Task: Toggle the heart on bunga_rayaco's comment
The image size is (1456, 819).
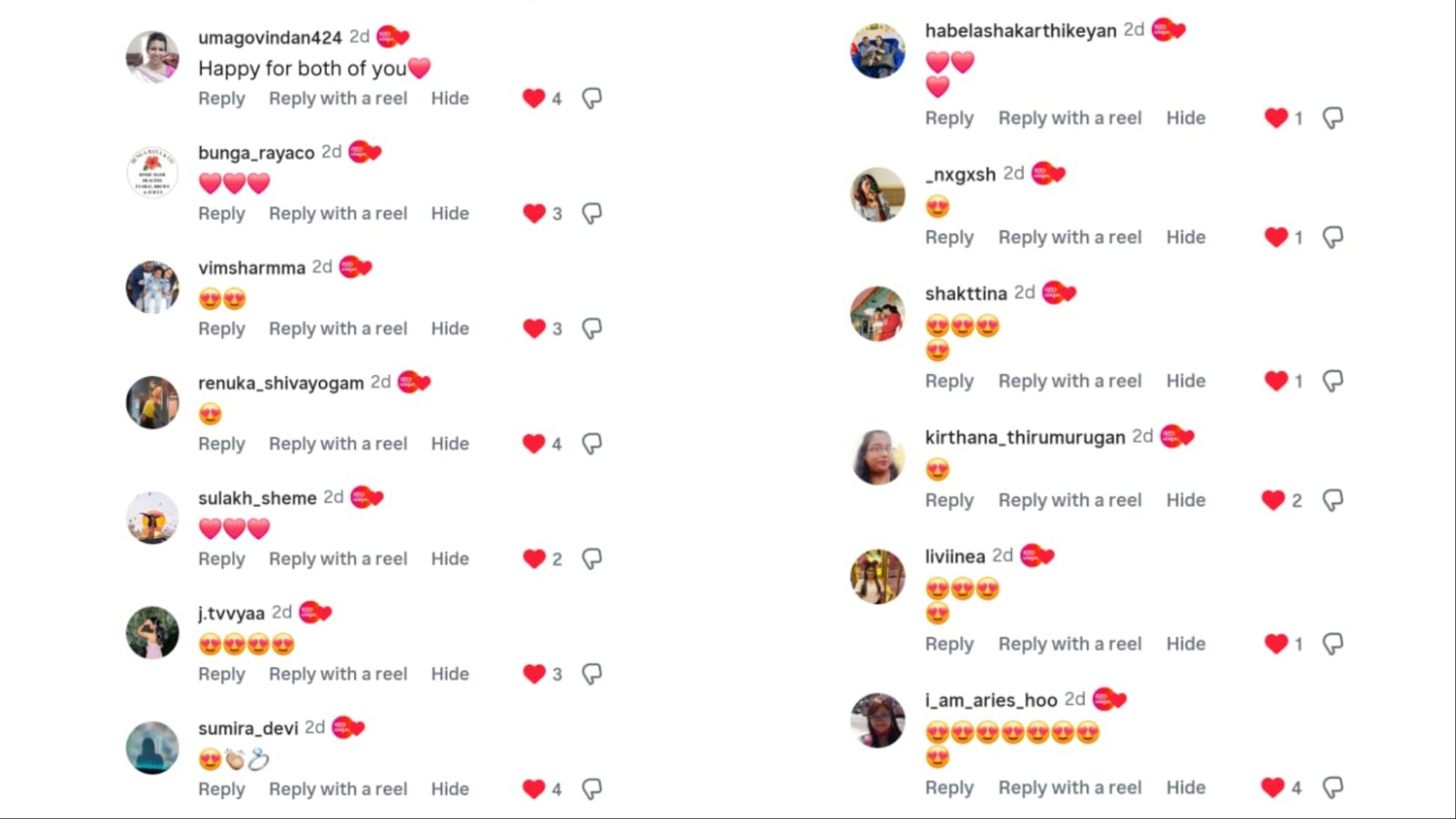Action: 534,214
